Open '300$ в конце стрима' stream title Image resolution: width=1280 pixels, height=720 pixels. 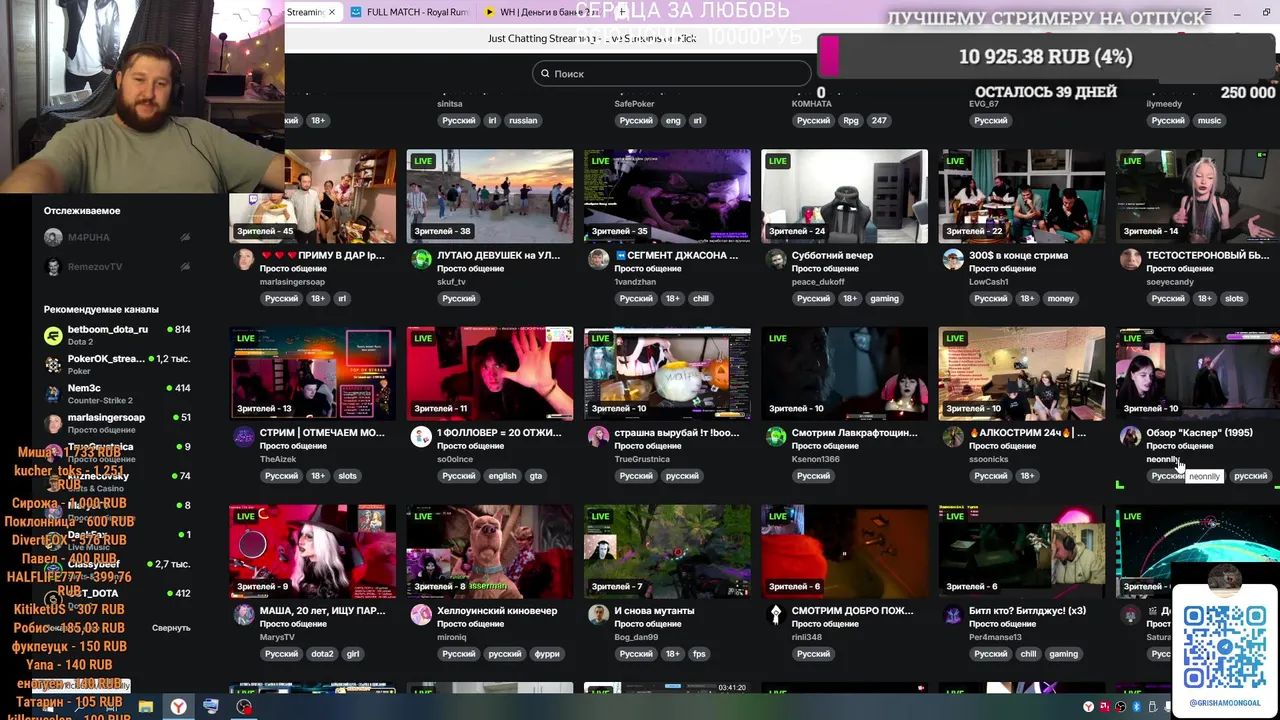[x=1018, y=255]
